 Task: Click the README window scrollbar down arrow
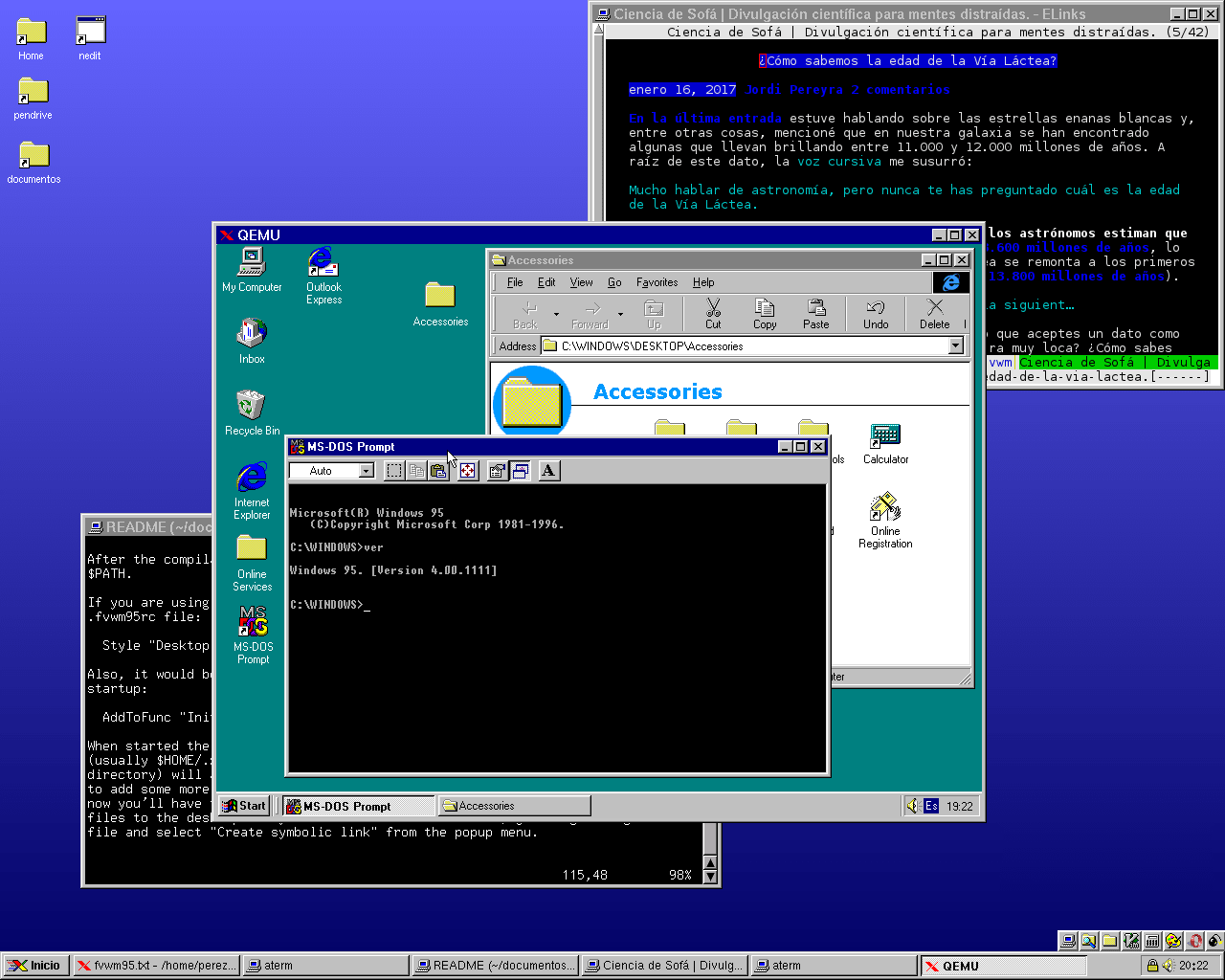tap(710, 876)
